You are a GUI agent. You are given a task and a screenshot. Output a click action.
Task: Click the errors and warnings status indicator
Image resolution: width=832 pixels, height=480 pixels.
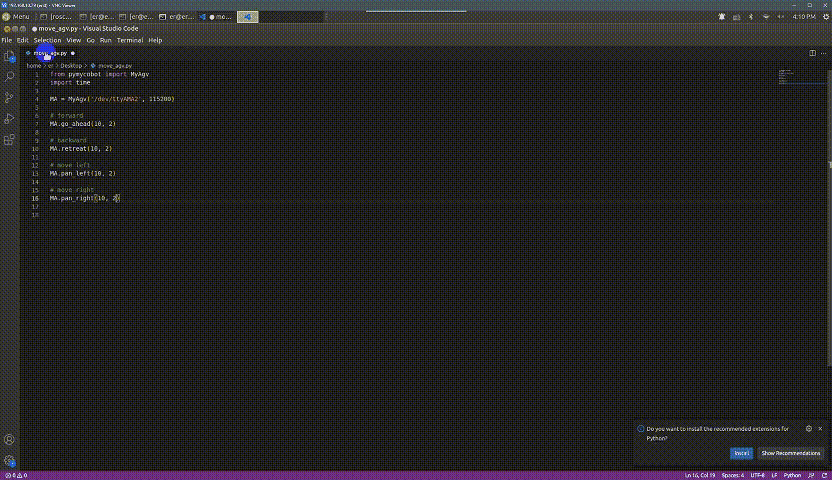point(16,476)
